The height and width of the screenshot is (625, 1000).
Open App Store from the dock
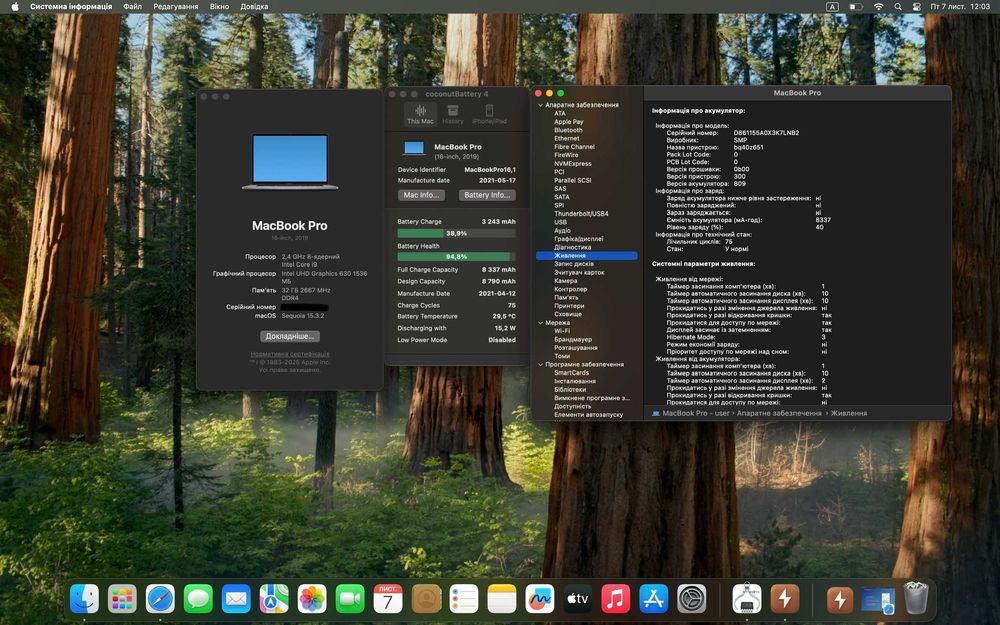click(x=654, y=599)
